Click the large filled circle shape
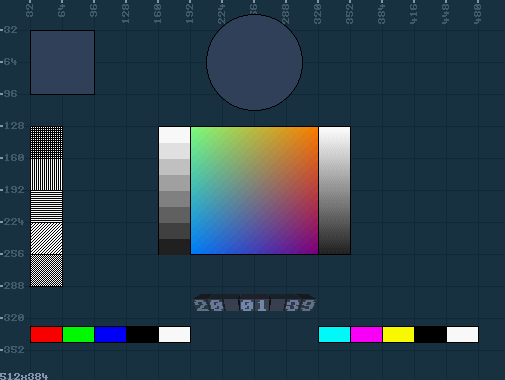Viewport: 505px width, 380px height. pyautogui.click(x=254, y=62)
